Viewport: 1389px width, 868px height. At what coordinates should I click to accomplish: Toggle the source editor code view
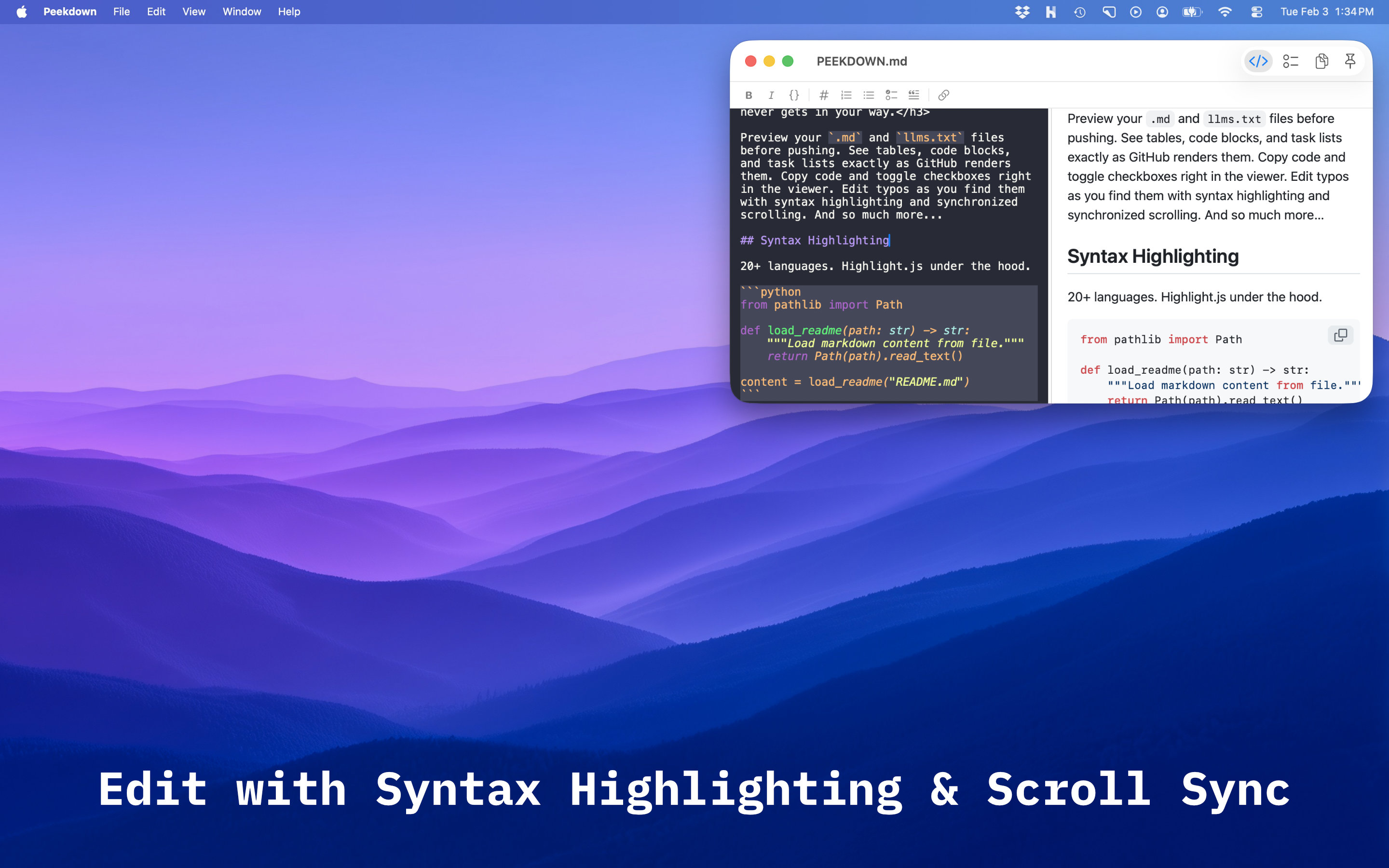click(1258, 61)
